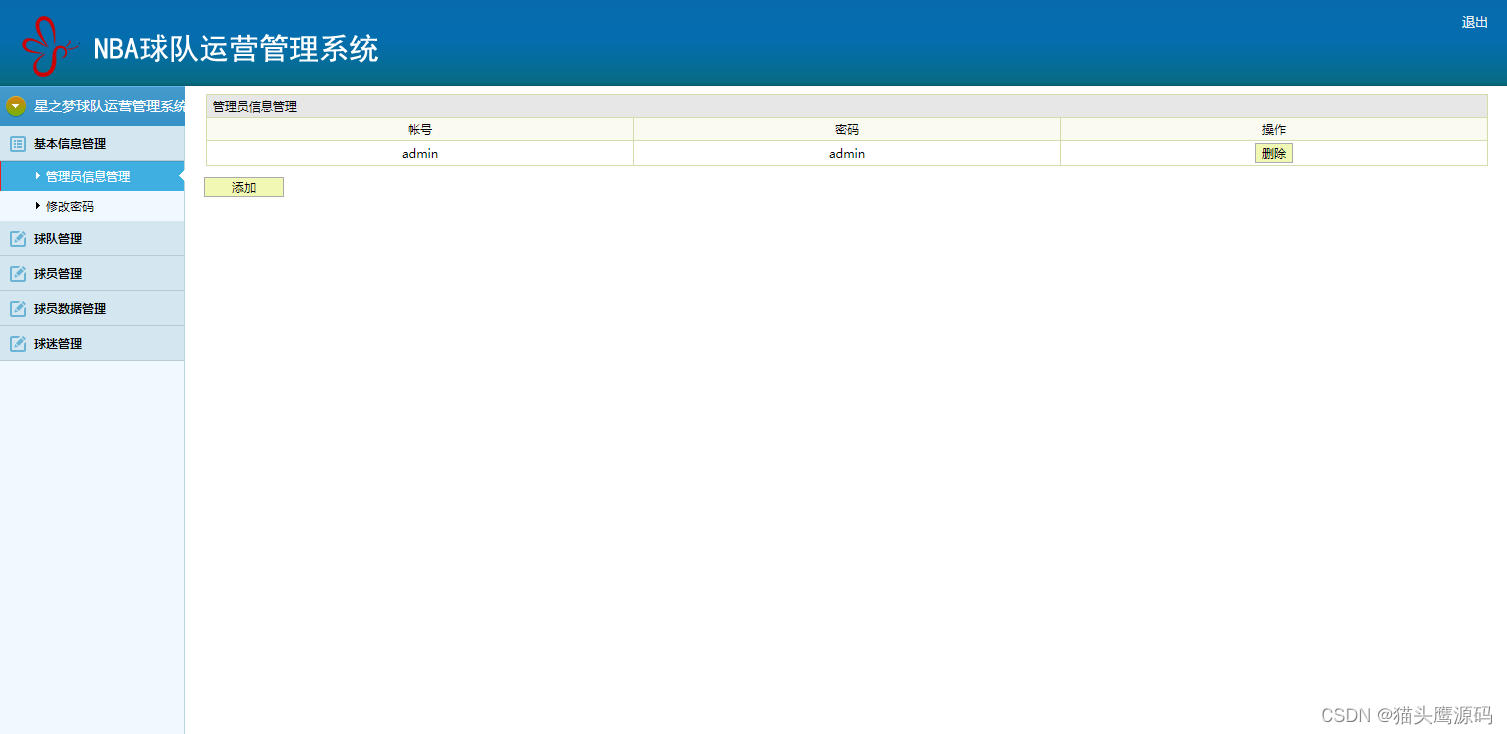Click 退出 to log out
This screenshot has height=734, width=1507.
tap(1474, 22)
